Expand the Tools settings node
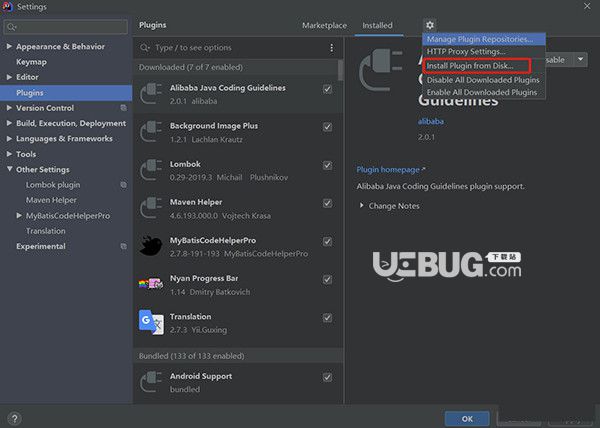 point(9,154)
